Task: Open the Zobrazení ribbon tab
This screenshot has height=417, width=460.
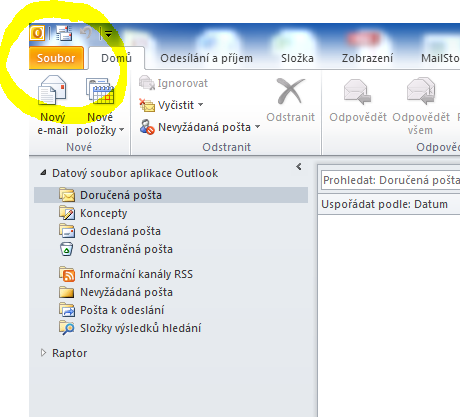Action: coord(367,58)
